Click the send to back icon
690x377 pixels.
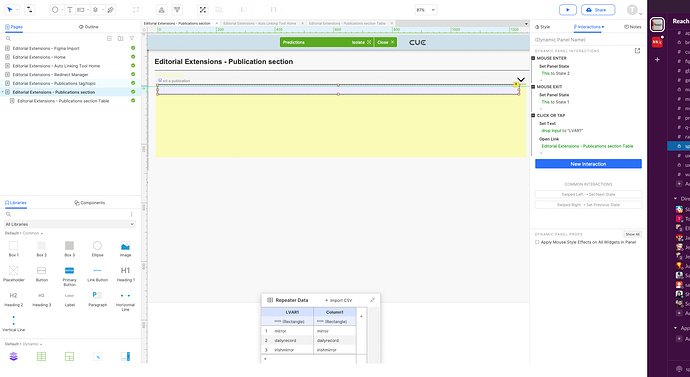(177, 9)
